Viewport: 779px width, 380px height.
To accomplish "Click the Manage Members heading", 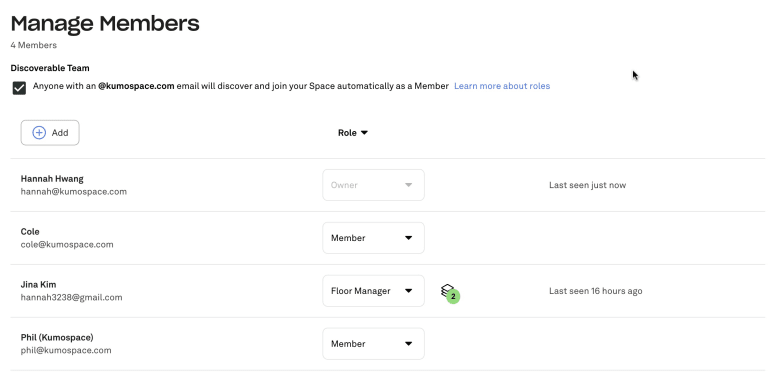I will click(x=105, y=23).
